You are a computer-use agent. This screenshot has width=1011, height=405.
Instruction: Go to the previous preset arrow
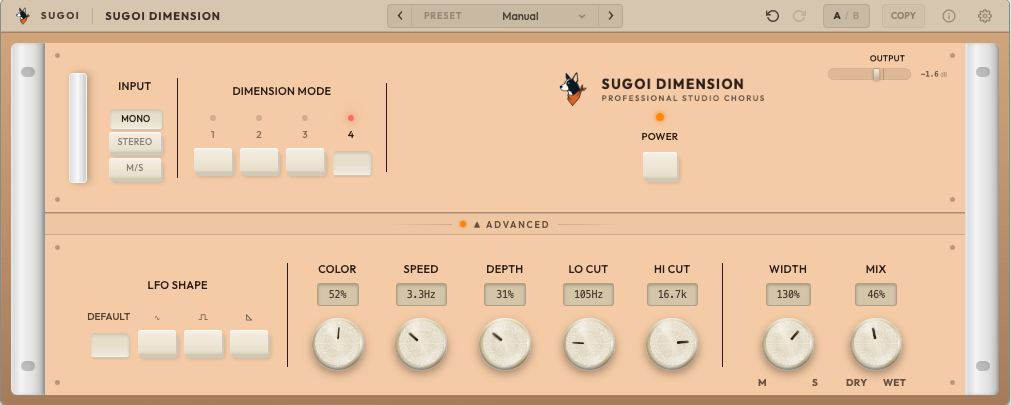point(400,16)
